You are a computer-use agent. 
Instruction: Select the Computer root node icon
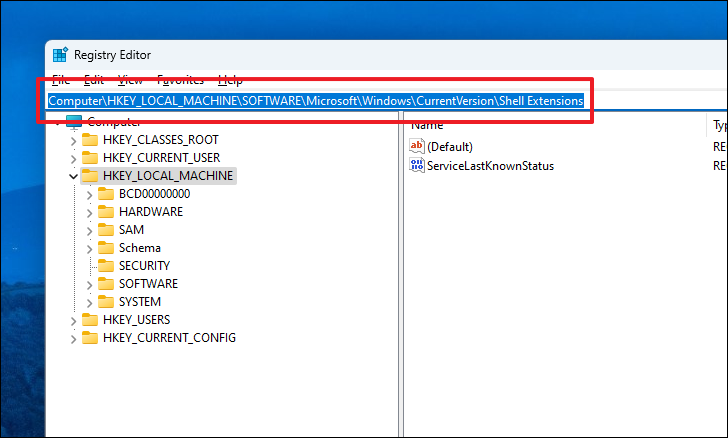tap(74, 122)
